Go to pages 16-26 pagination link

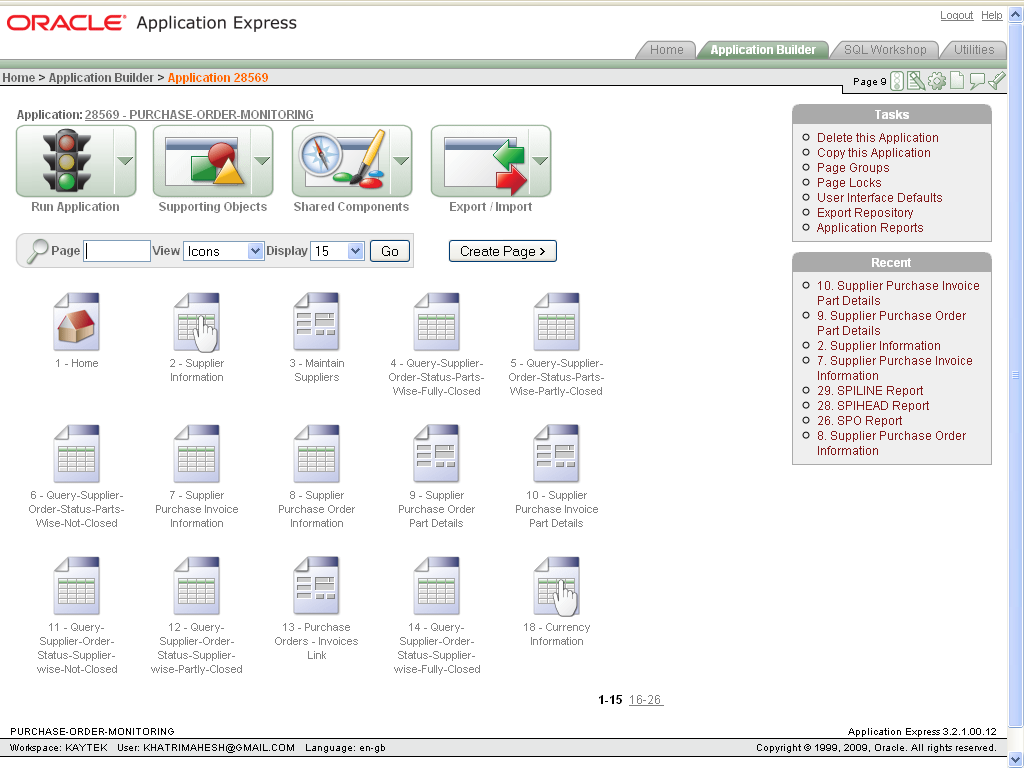point(645,699)
